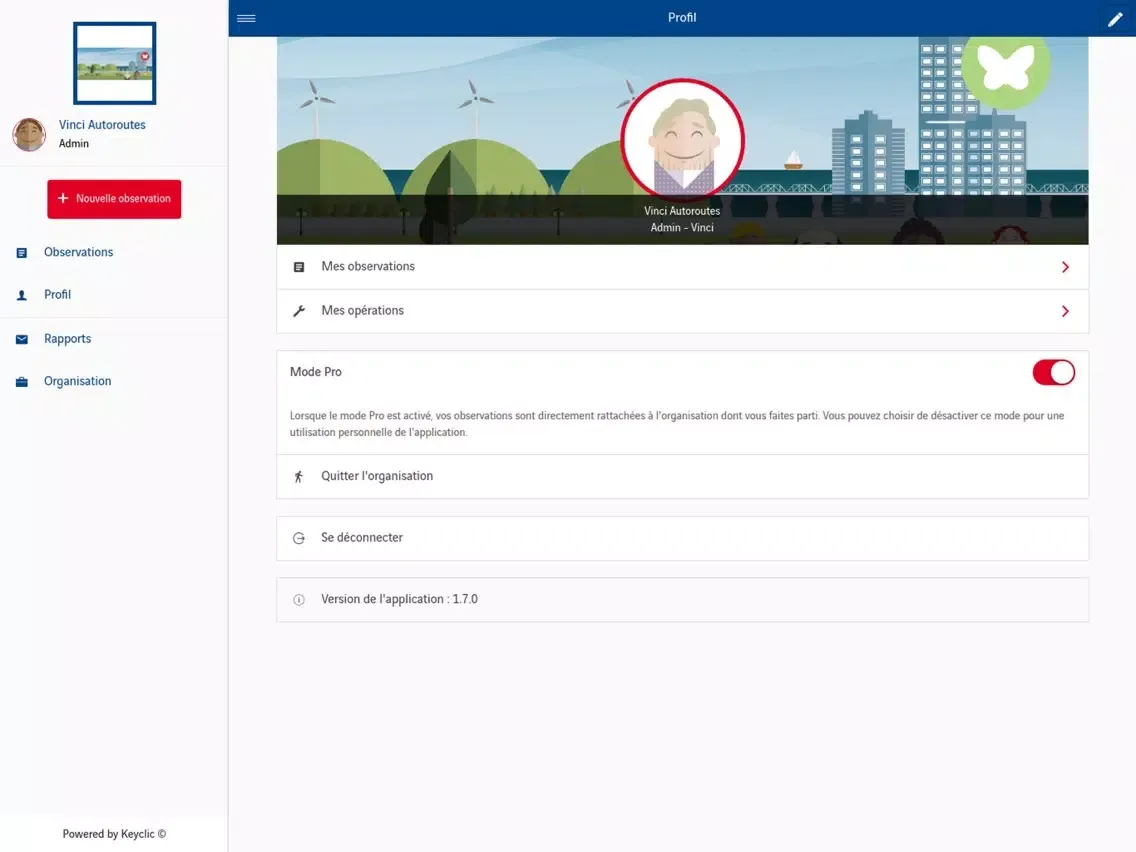Click the sidebar user avatar

pyautogui.click(x=29, y=134)
